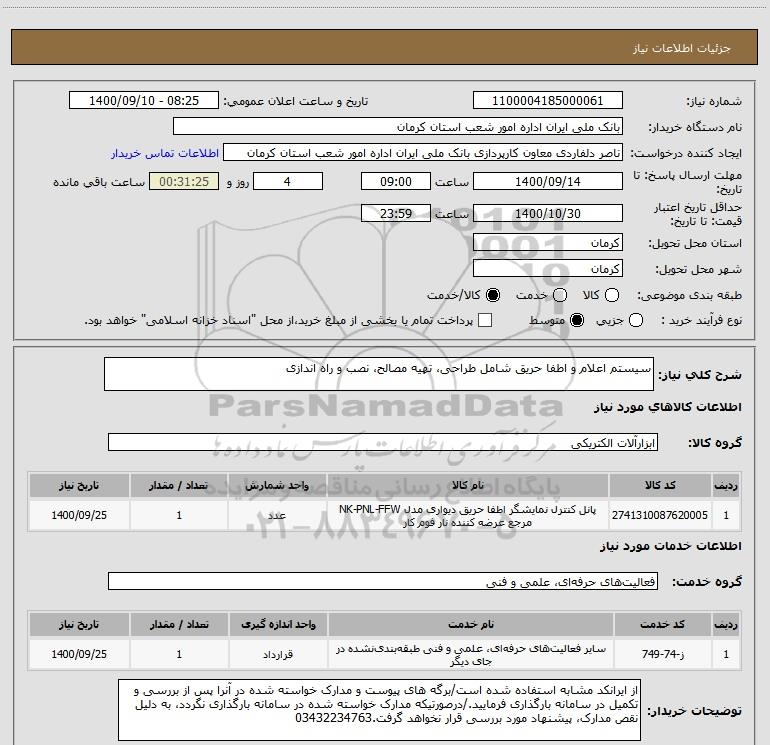Click the service name cell سایر فعالیت‌های حرفه‌ای

[470, 654]
